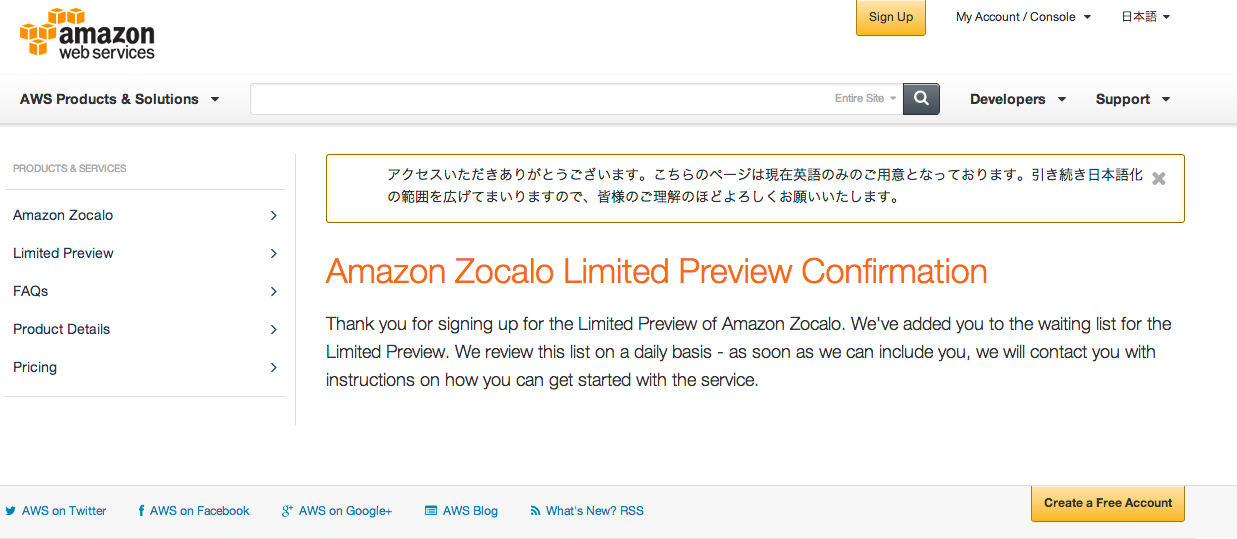Viewport: 1237px width, 539px height.
Task: Click Create a Free Account button
Action: 1107,503
